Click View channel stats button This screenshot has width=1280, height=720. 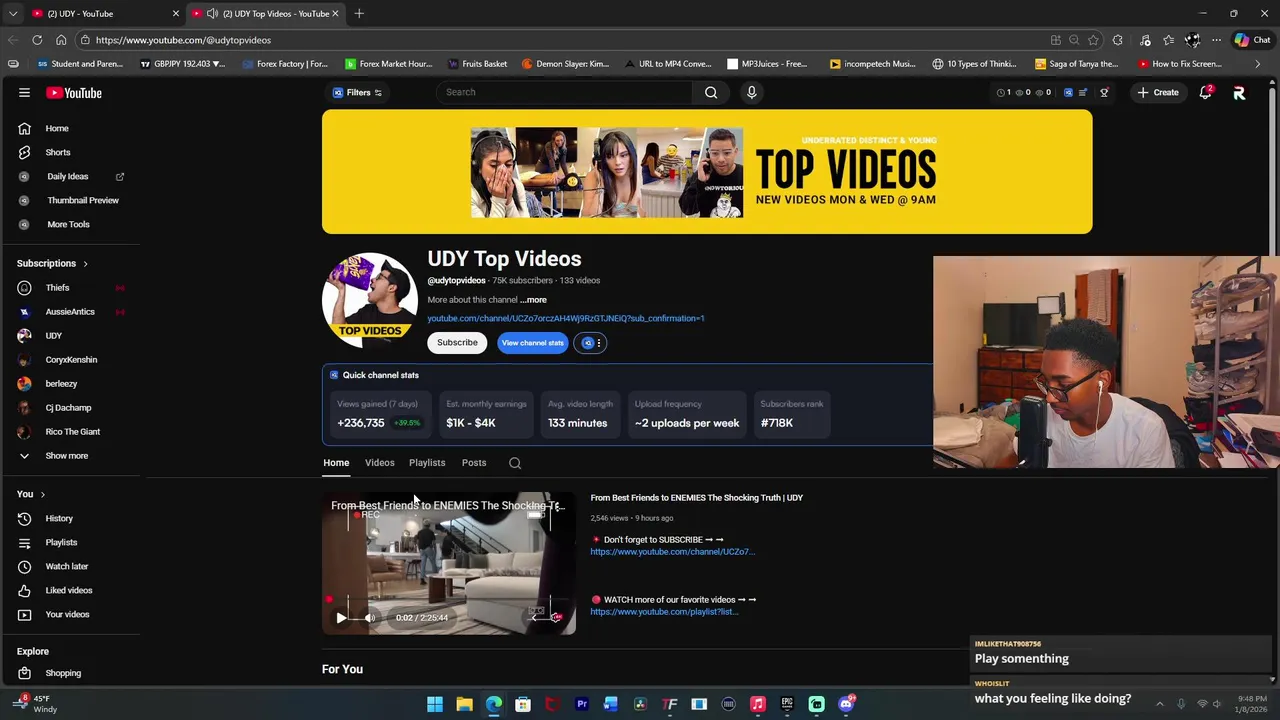533,343
